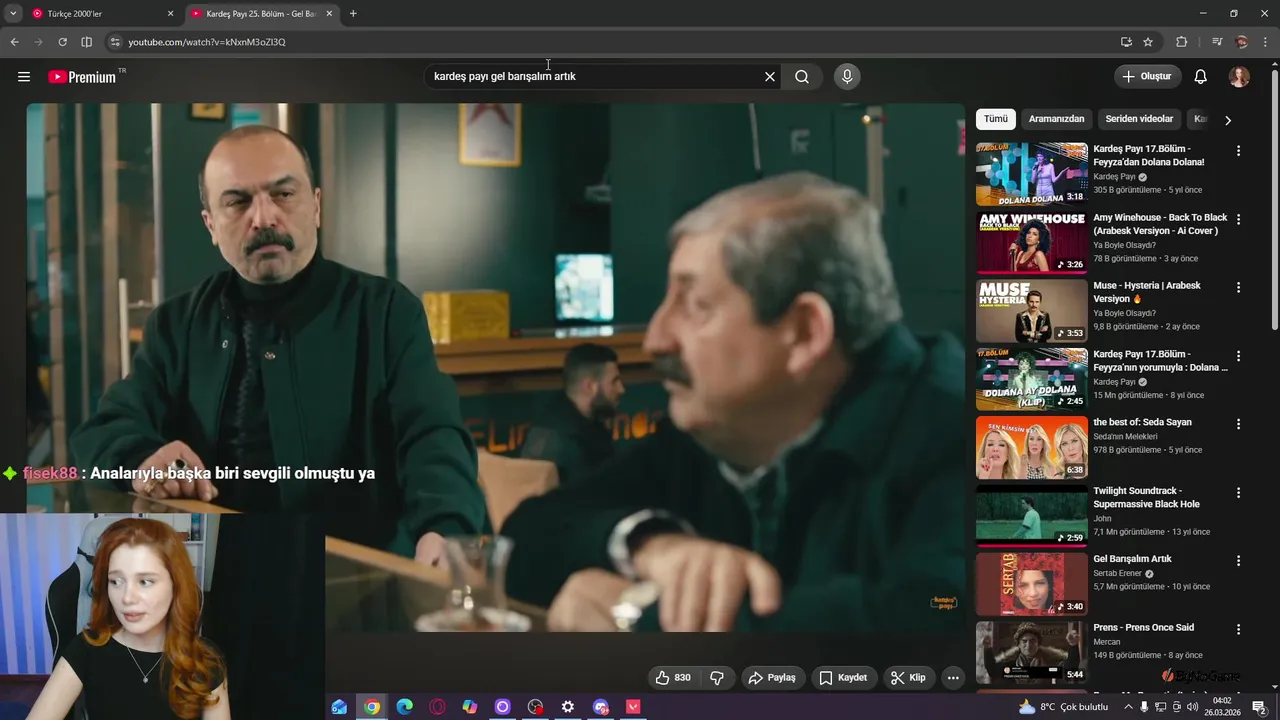Open Seda Sayan best of thumbnail
The width and height of the screenshot is (1280, 720).
1031,447
